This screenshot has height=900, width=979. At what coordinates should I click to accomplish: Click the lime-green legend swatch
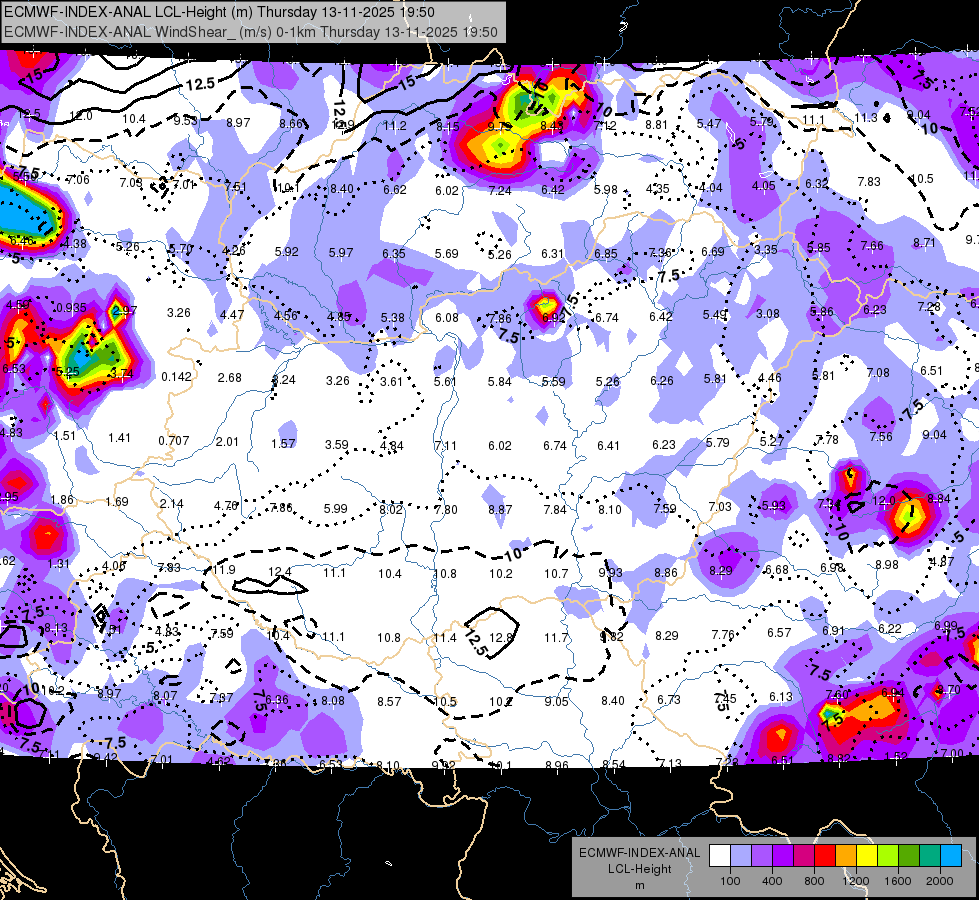pyautogui.click(x=888, y=856)
